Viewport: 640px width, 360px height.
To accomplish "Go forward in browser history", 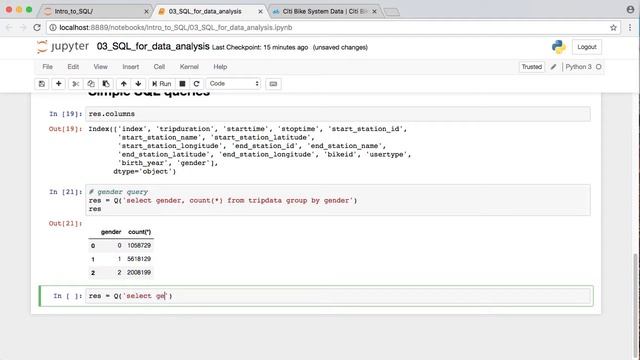I will (x=23, y=27).
